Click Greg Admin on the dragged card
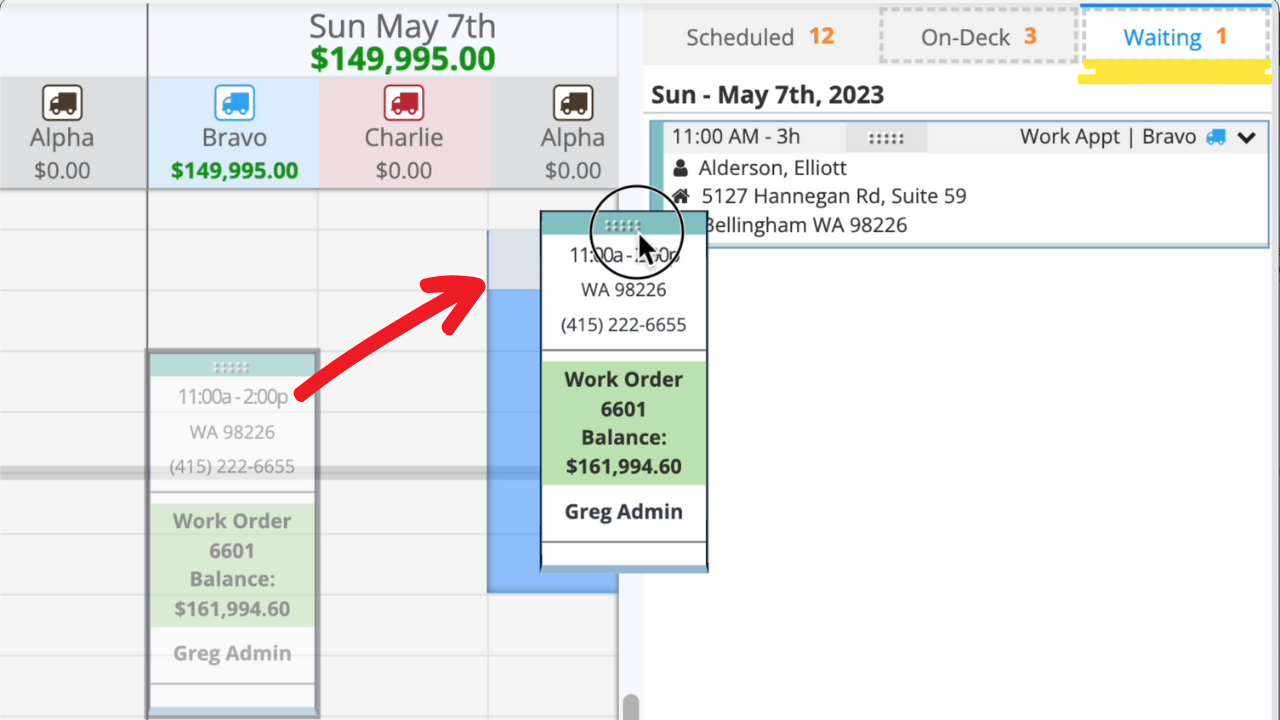Screen dimensions: 1280x720 click(623, 512)
